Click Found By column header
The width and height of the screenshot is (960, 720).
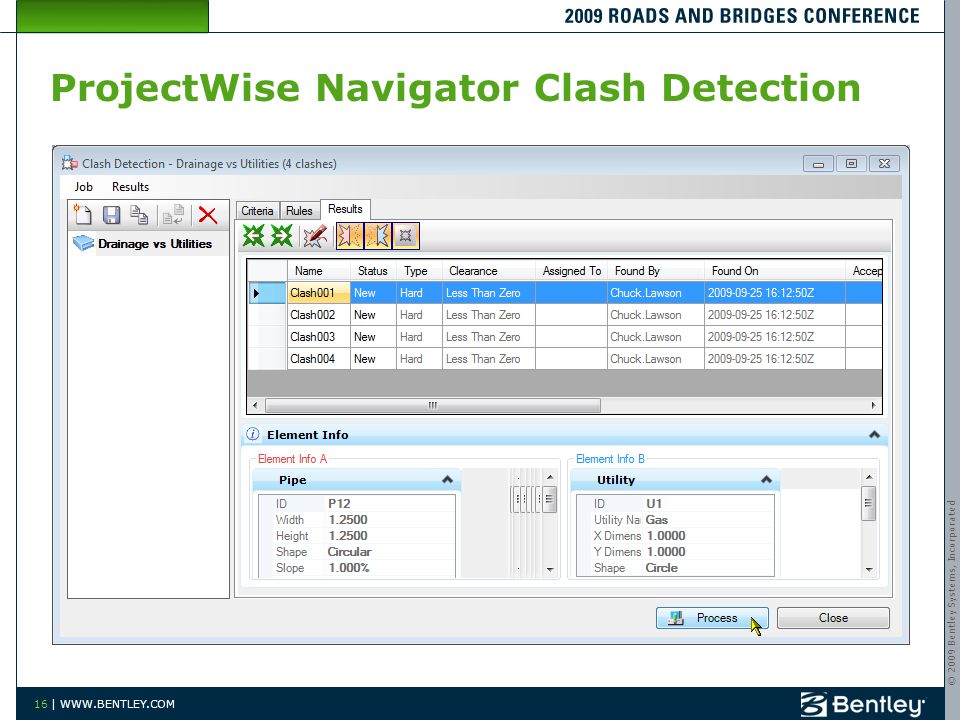[656, 271]
